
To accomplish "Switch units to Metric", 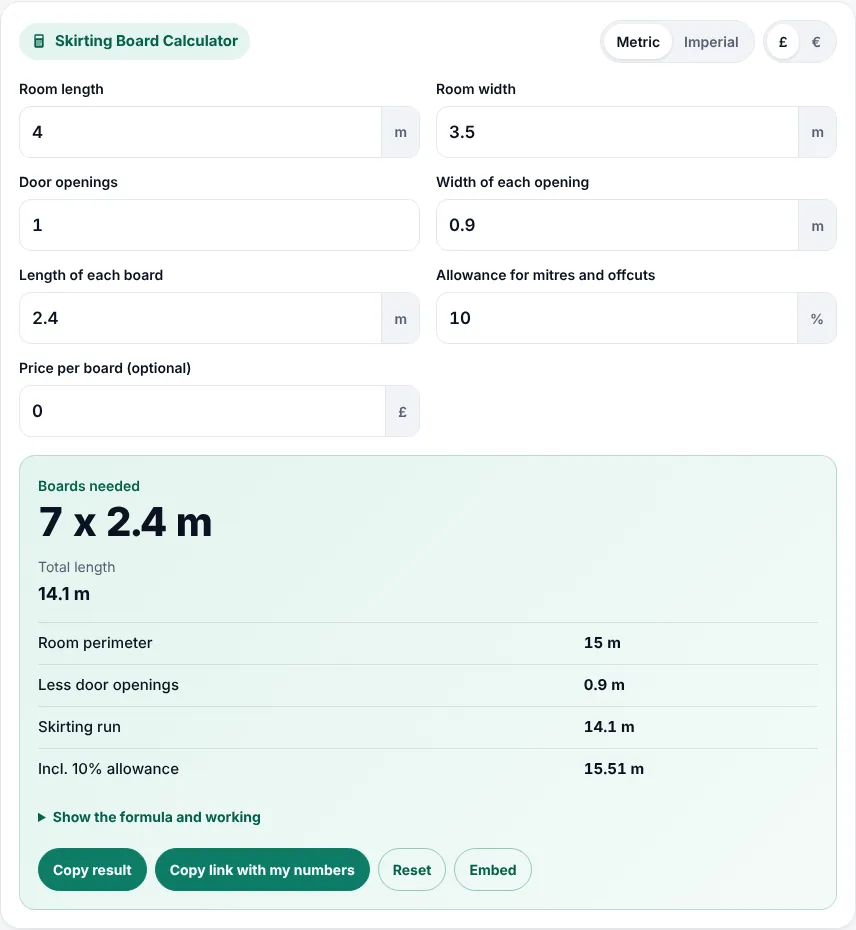I will coord(638,42).
